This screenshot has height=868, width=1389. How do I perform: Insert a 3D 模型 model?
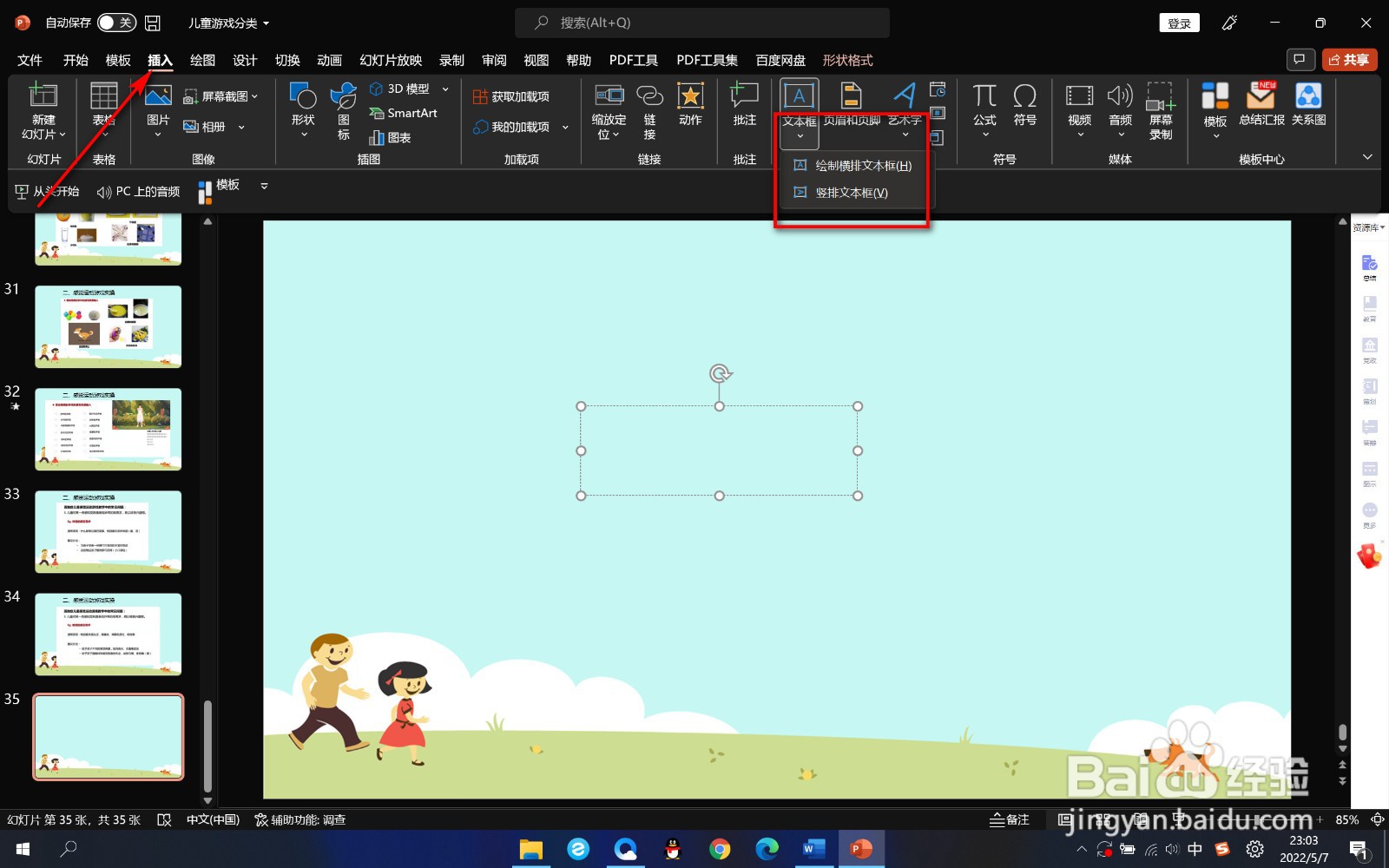pyautogui.click(x=399, y=89)
